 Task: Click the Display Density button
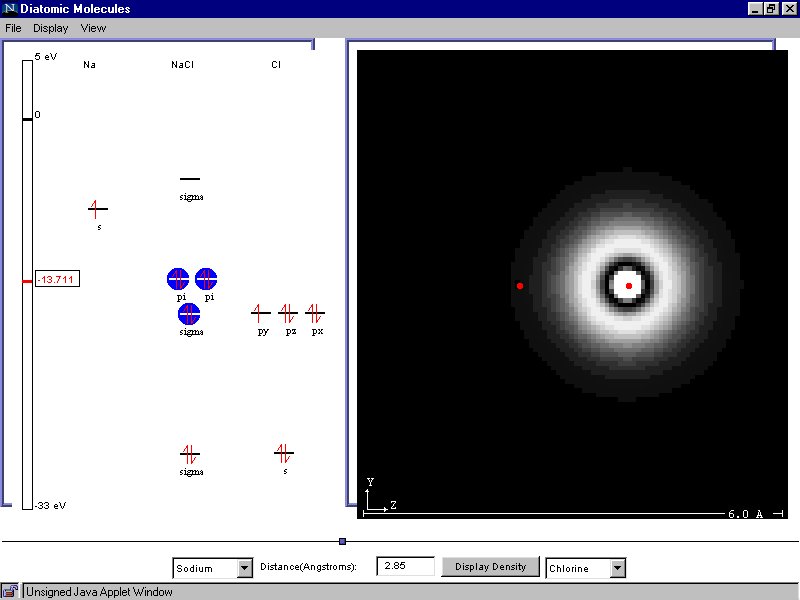pos(490,567)
